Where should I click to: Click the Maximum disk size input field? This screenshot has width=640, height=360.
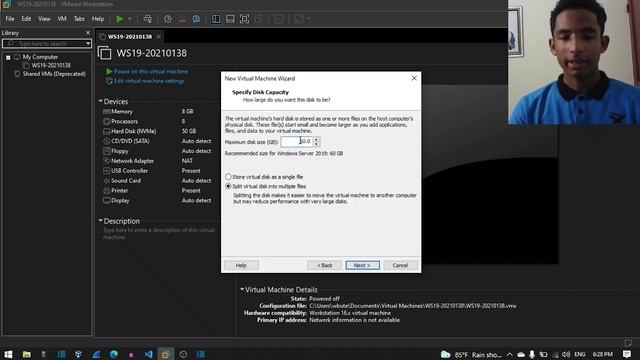tap(297, 142)
